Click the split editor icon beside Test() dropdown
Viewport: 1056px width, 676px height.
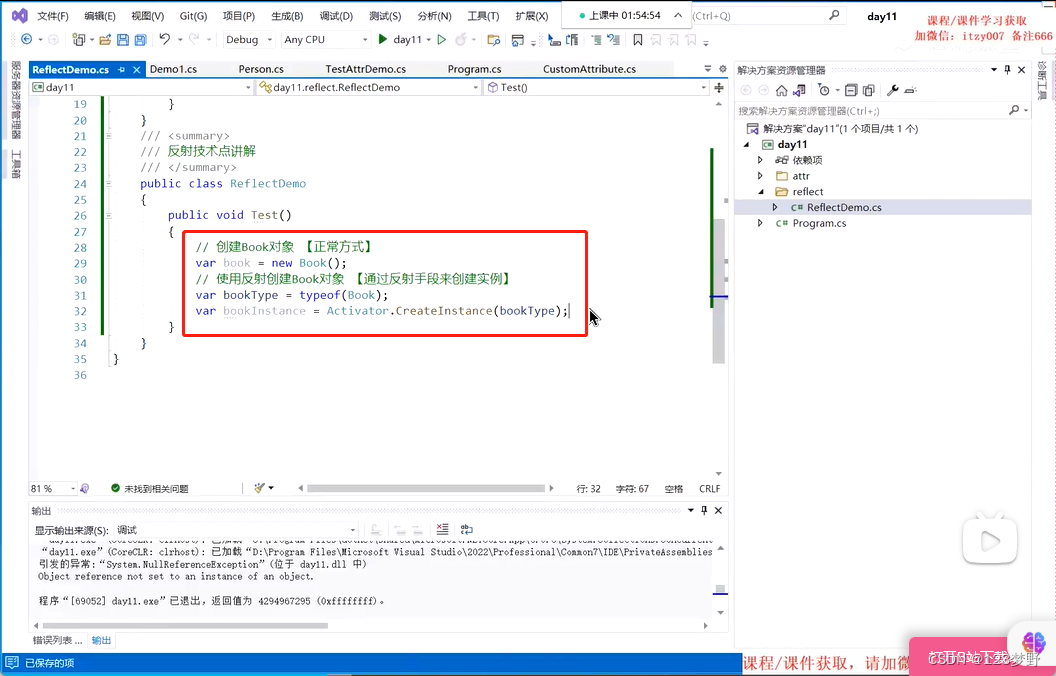click(719, 88)
